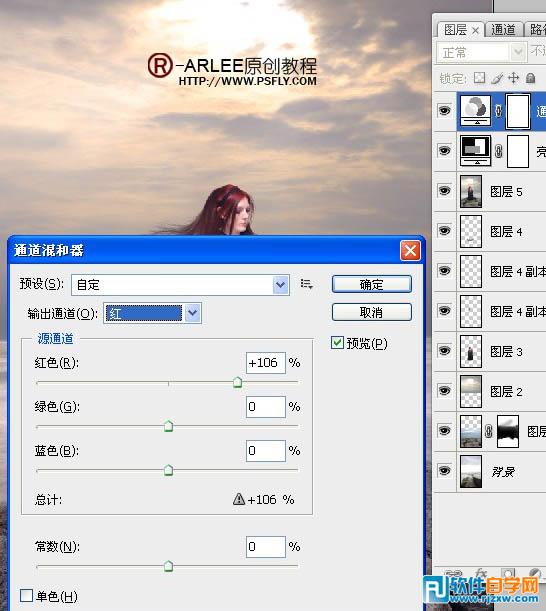Click the 图层 2 thumbnail
Viewport: 546px width, 611px height.
coord(471,391)
